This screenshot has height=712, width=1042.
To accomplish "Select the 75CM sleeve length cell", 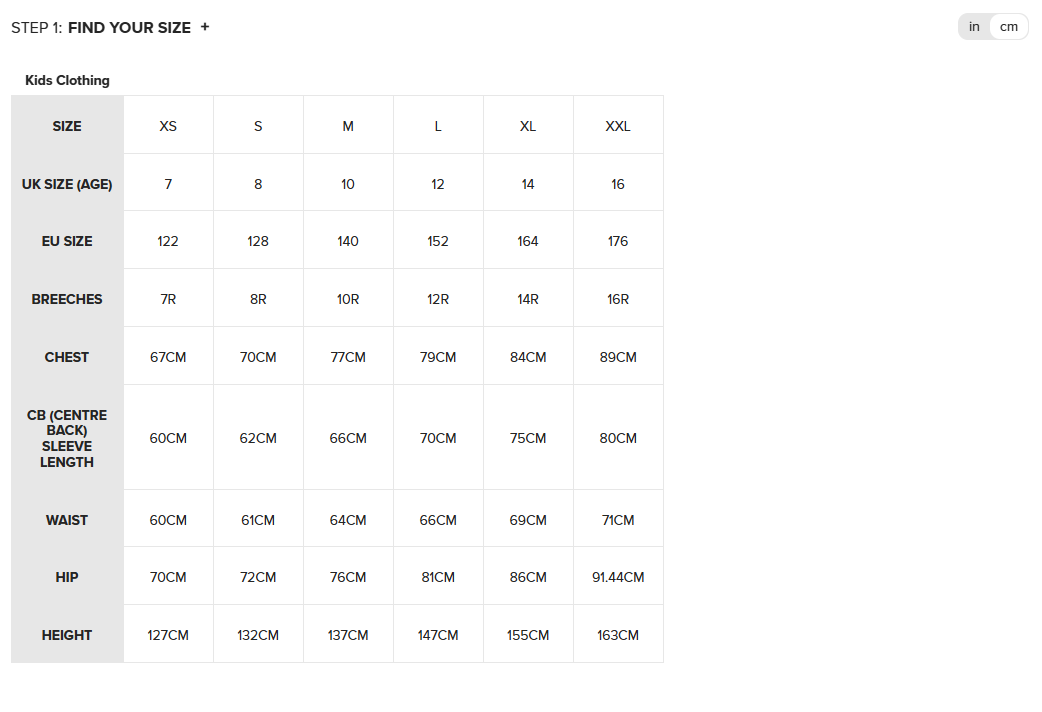I will pyautogui.click(x=528, y=438).
